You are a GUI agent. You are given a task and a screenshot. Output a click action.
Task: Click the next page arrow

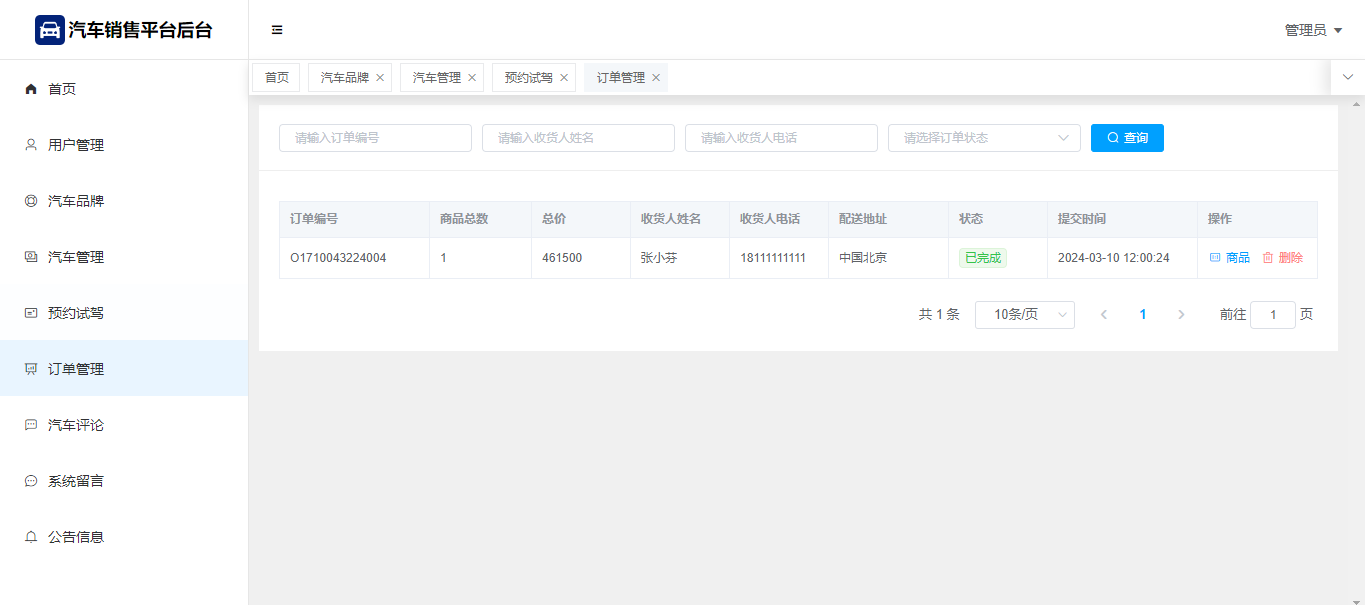pyautogui.click(x=1181, y=315)
